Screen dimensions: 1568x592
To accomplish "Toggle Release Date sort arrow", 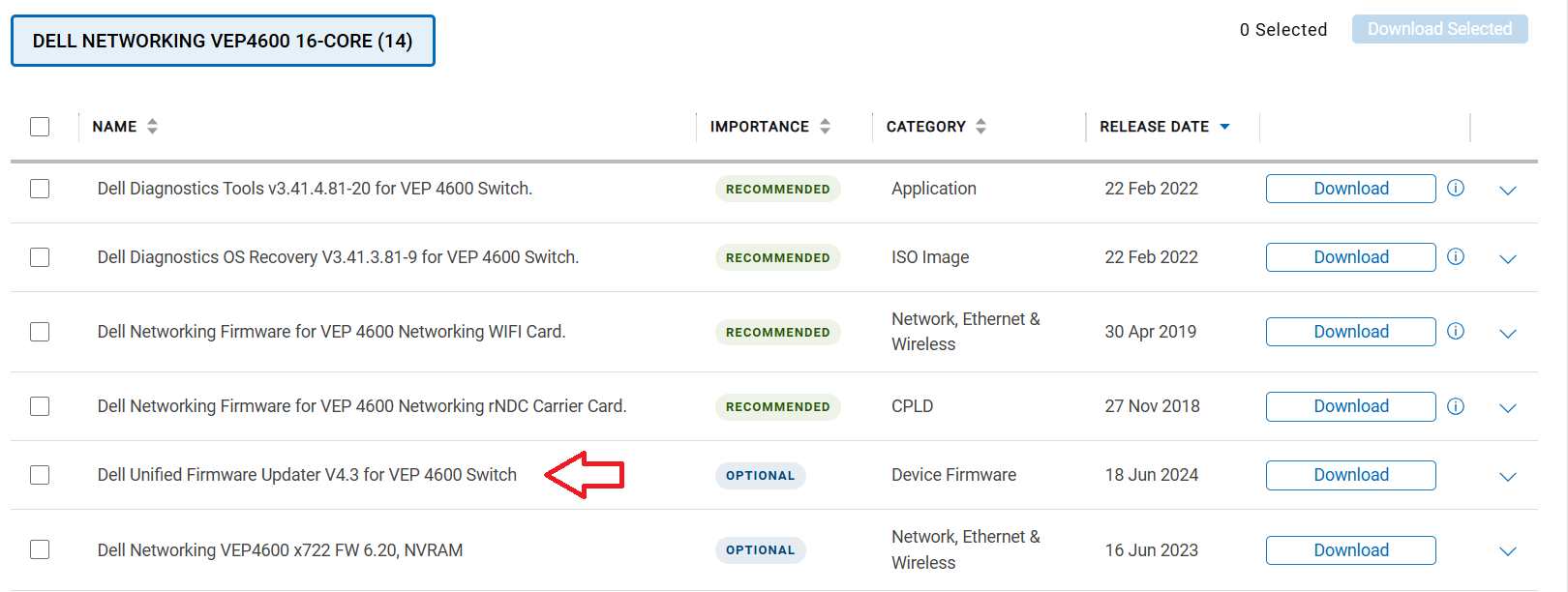I will (x=1224, y=127).
